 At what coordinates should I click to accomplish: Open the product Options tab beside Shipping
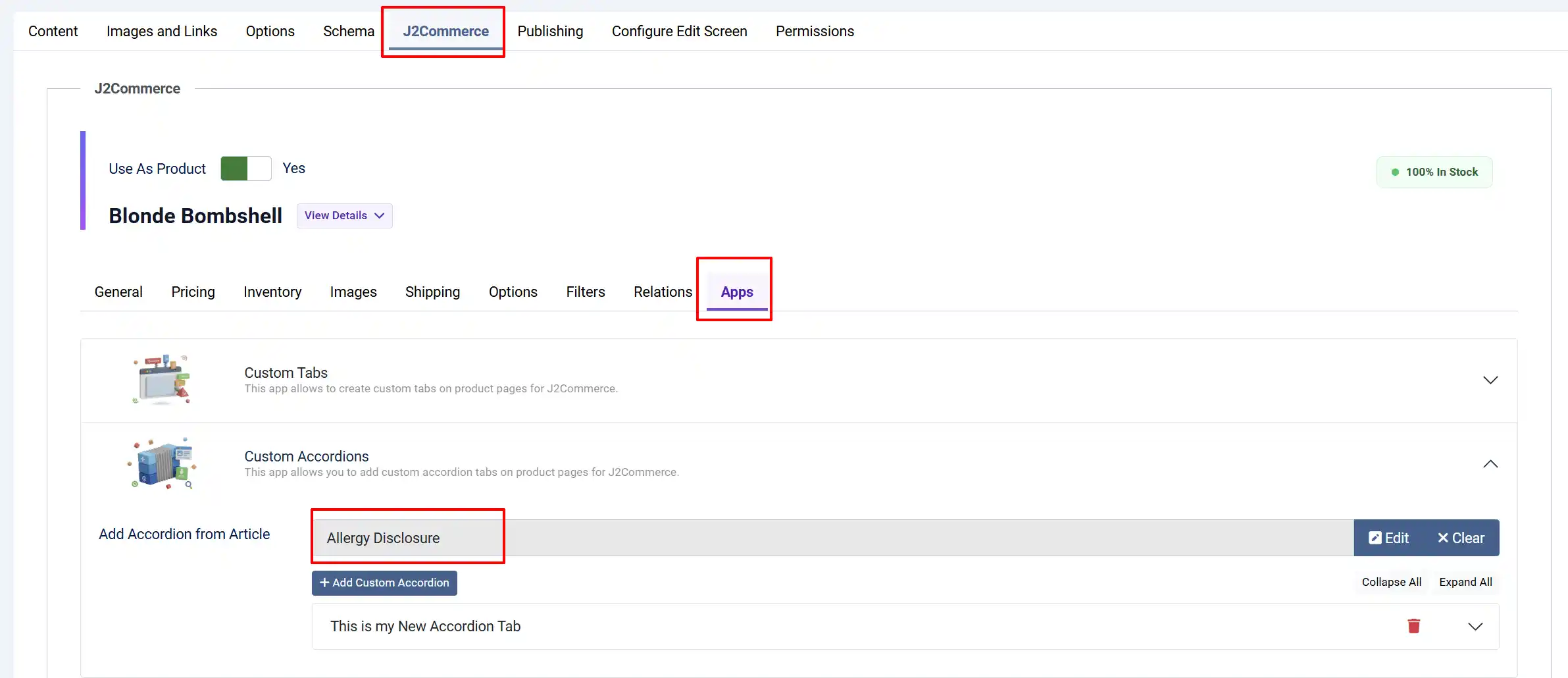[513, 292]
